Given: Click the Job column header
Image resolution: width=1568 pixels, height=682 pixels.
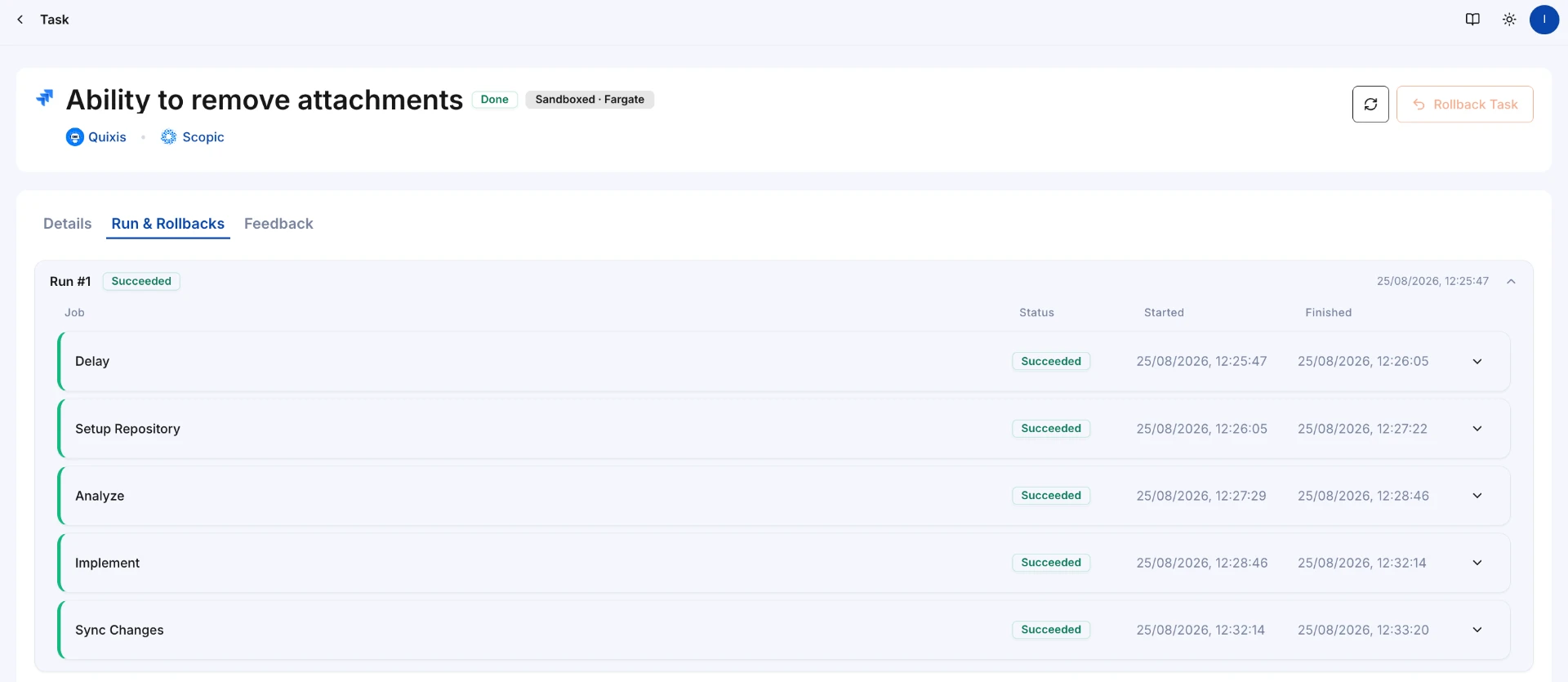Looking at the screenshot, I should (x=74, y=313).
